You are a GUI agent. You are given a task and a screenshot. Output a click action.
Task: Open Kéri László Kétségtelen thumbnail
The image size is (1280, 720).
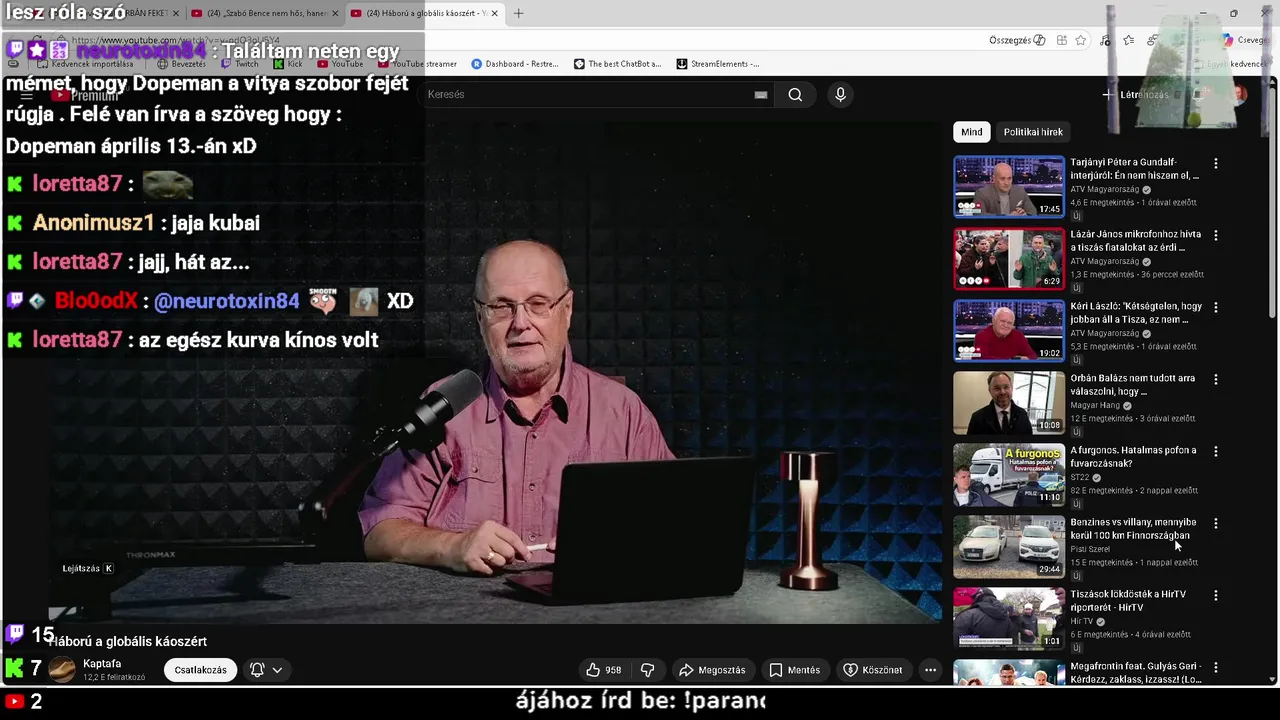point(1008,331)
